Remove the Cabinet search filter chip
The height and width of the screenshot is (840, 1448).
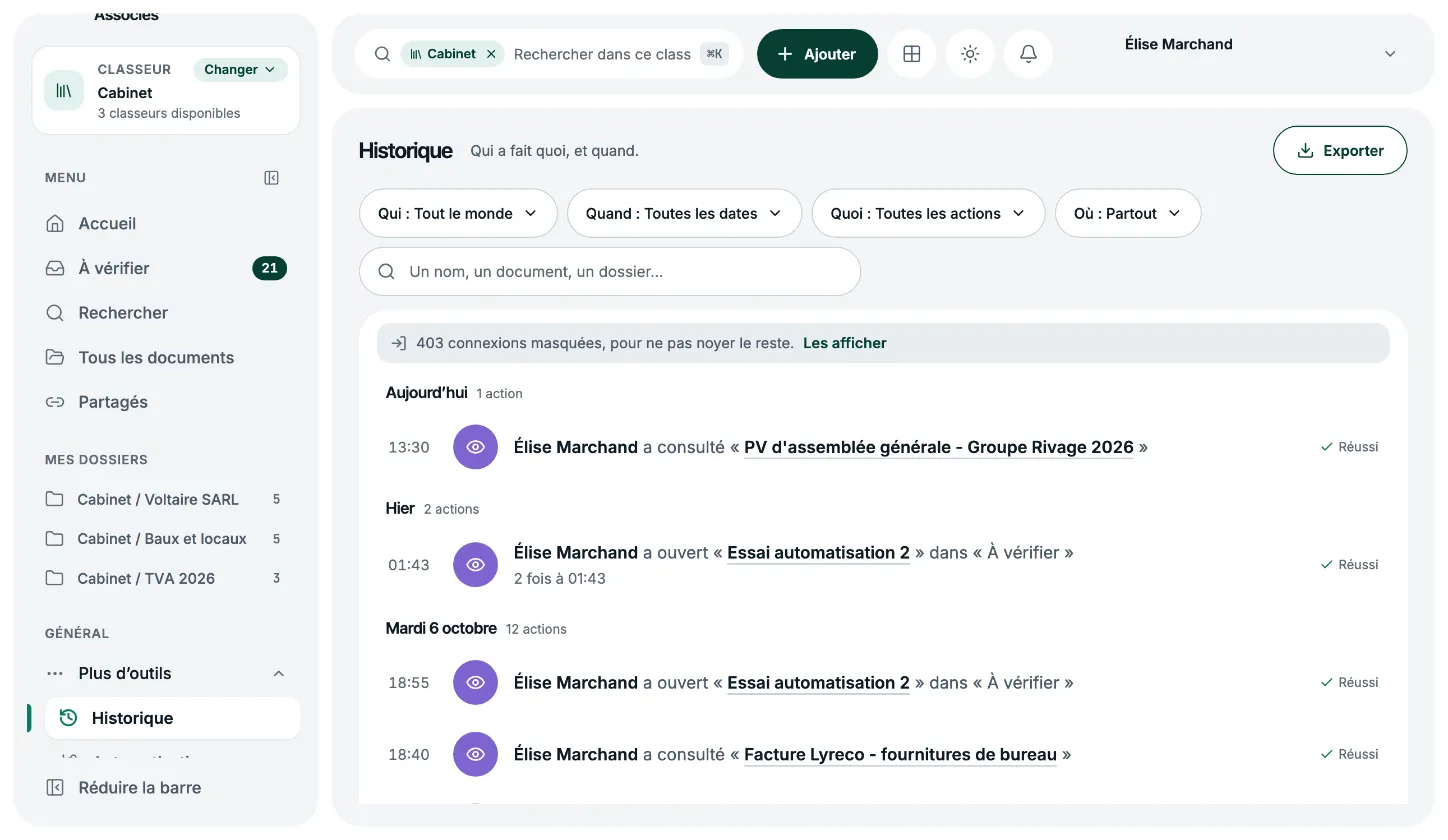pos(491,54)
